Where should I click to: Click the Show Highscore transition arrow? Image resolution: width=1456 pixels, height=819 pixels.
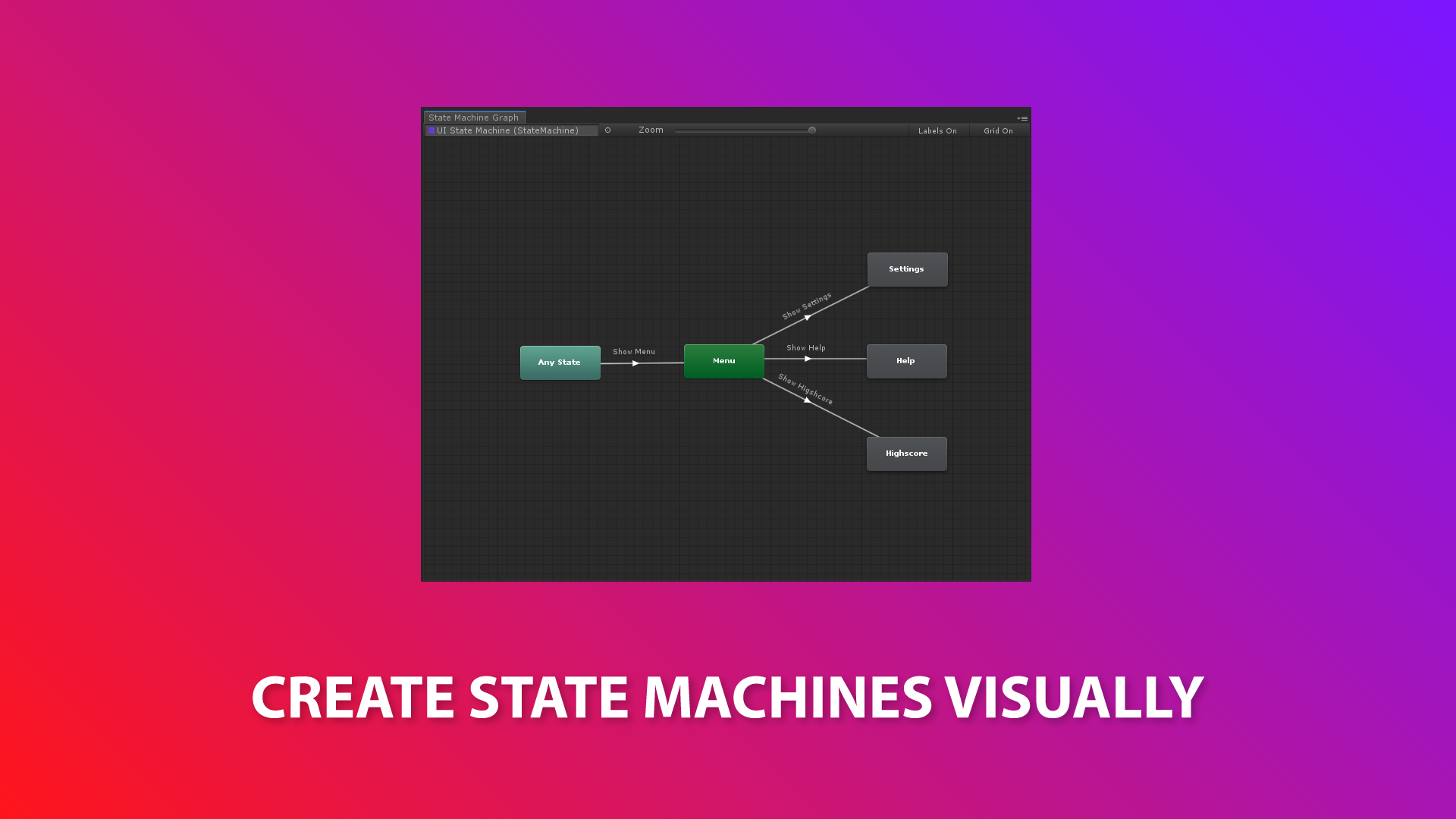point(807,400)
